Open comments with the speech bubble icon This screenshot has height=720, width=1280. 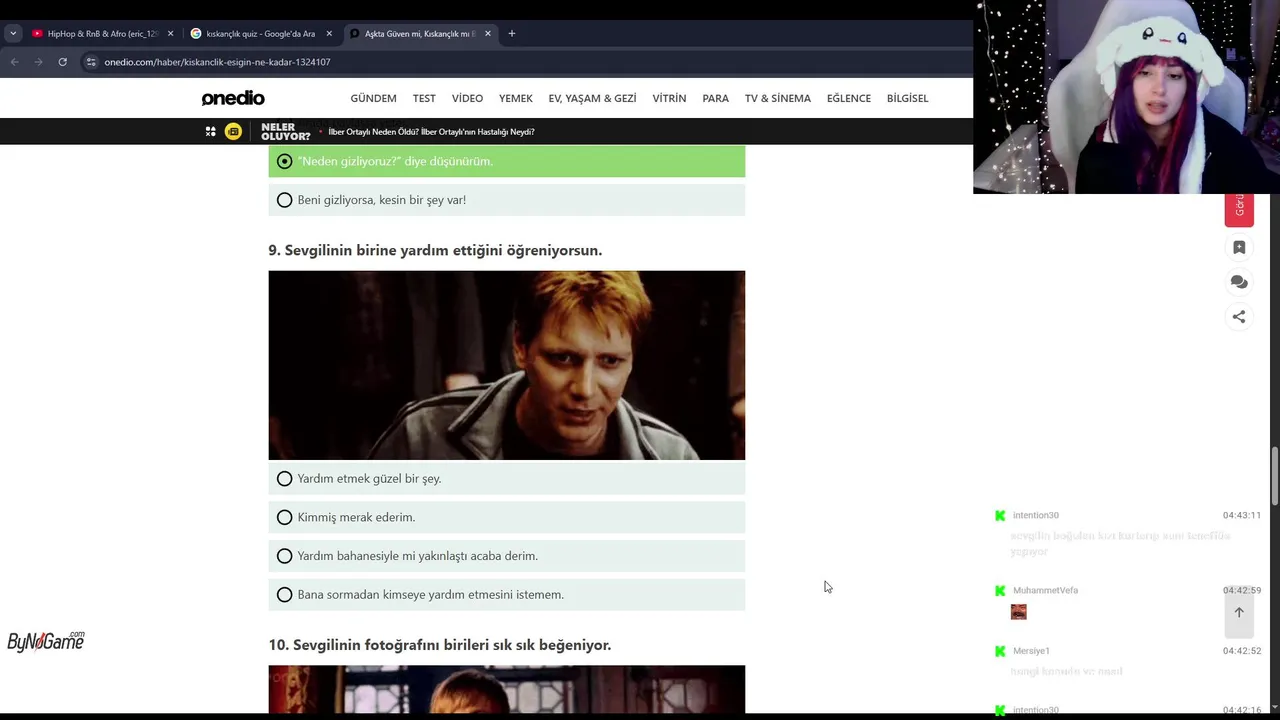pyautogui.click(x=1239, y=282)
